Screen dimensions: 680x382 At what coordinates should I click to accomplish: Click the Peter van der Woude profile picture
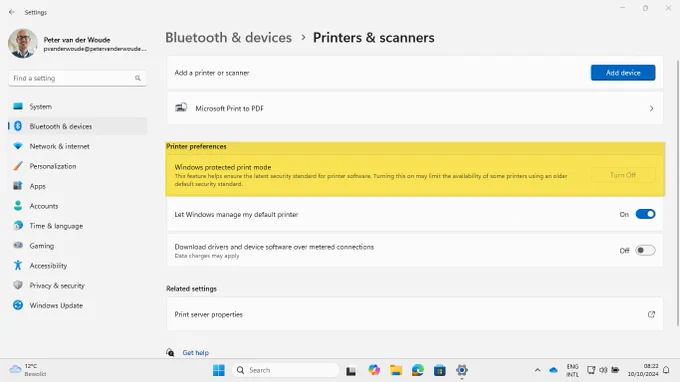[x=23, y=43]
